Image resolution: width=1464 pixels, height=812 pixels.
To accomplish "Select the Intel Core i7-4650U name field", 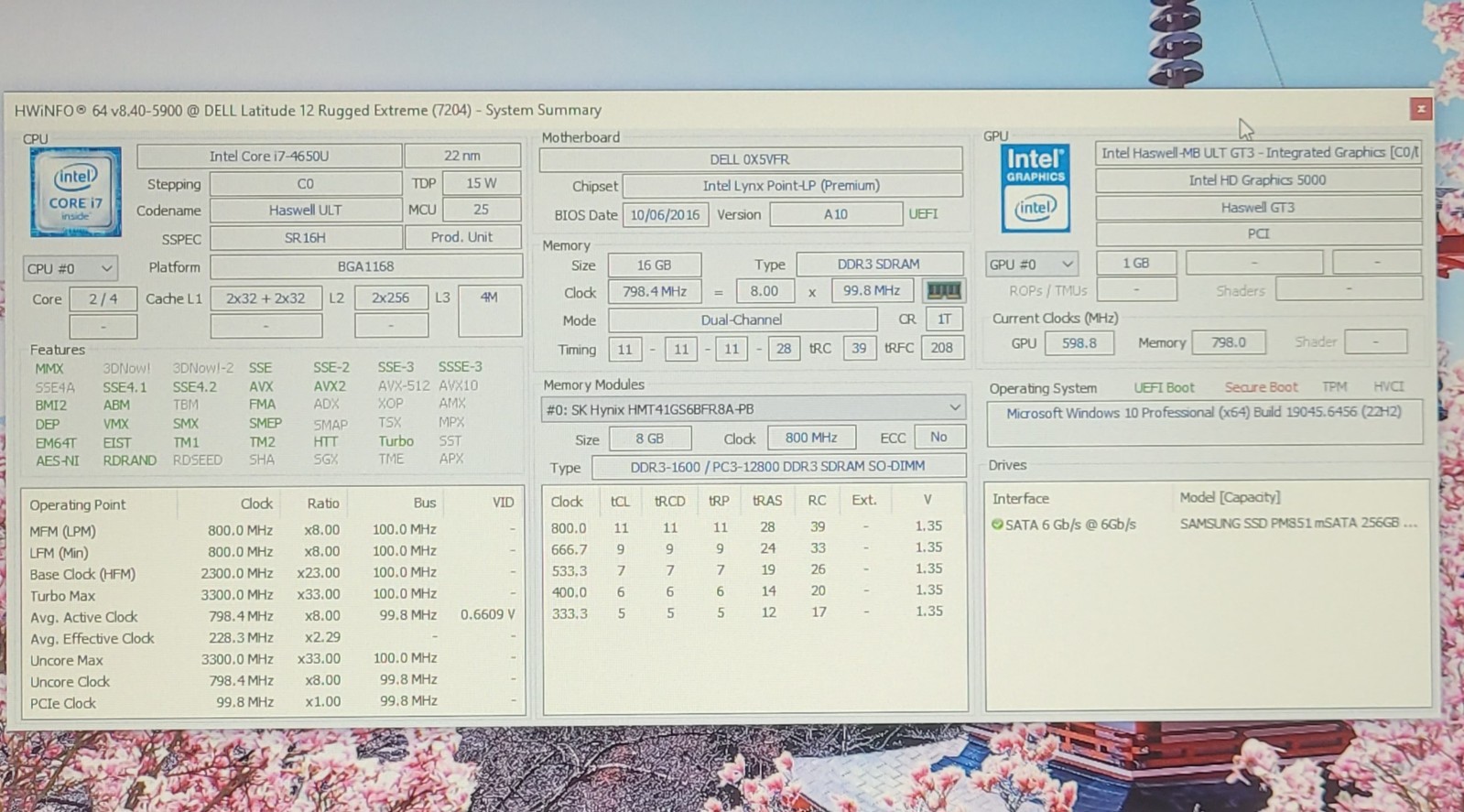I will (269, 156).
